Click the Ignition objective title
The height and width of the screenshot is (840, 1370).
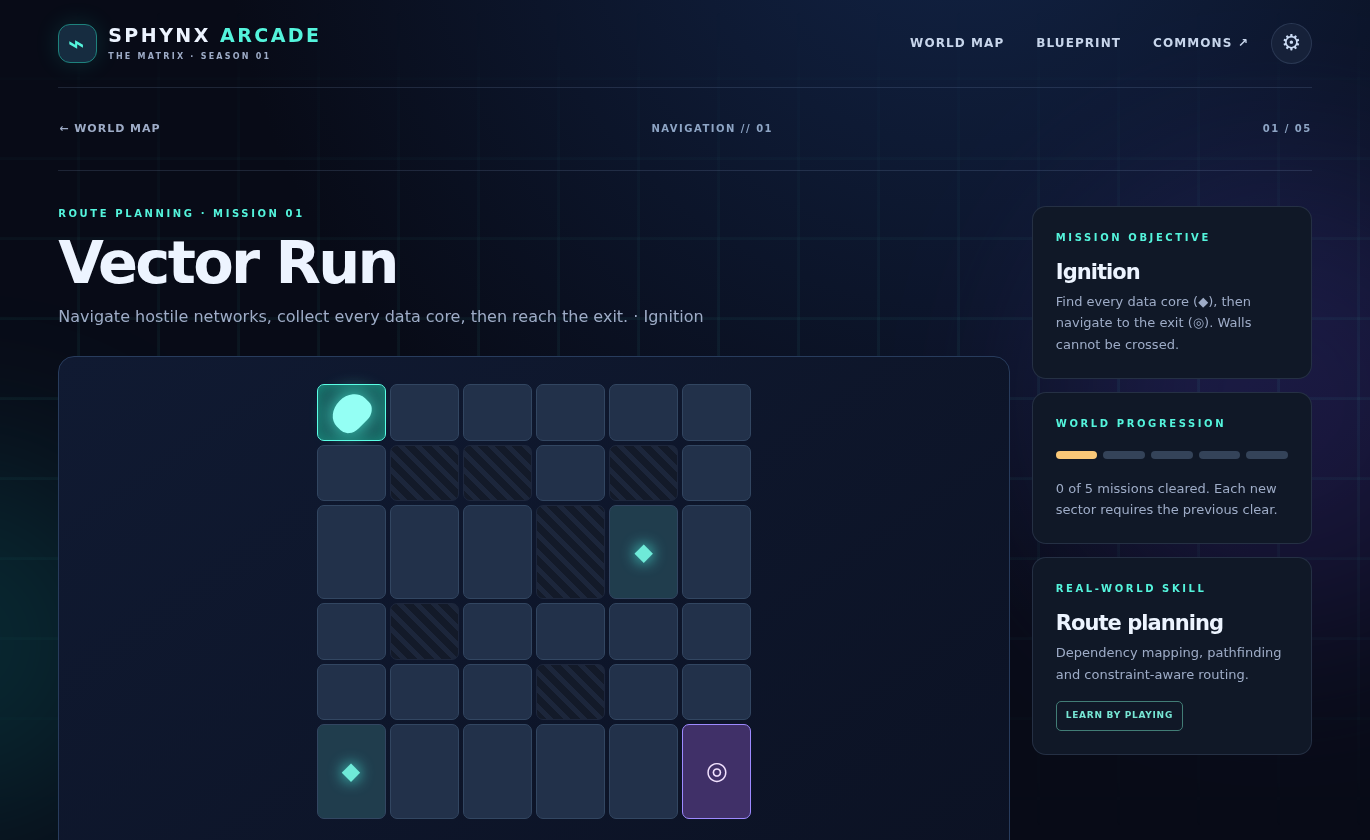pos(1098,271)
